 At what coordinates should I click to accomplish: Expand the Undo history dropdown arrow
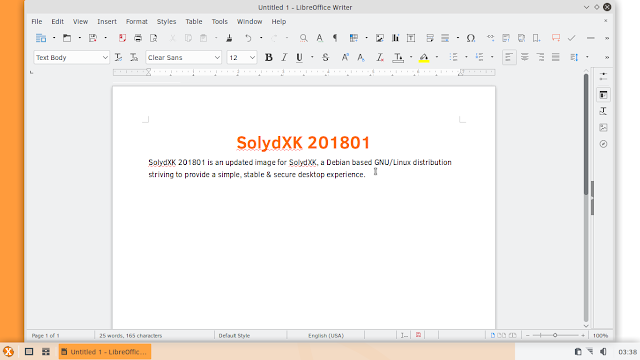point(261,38)
